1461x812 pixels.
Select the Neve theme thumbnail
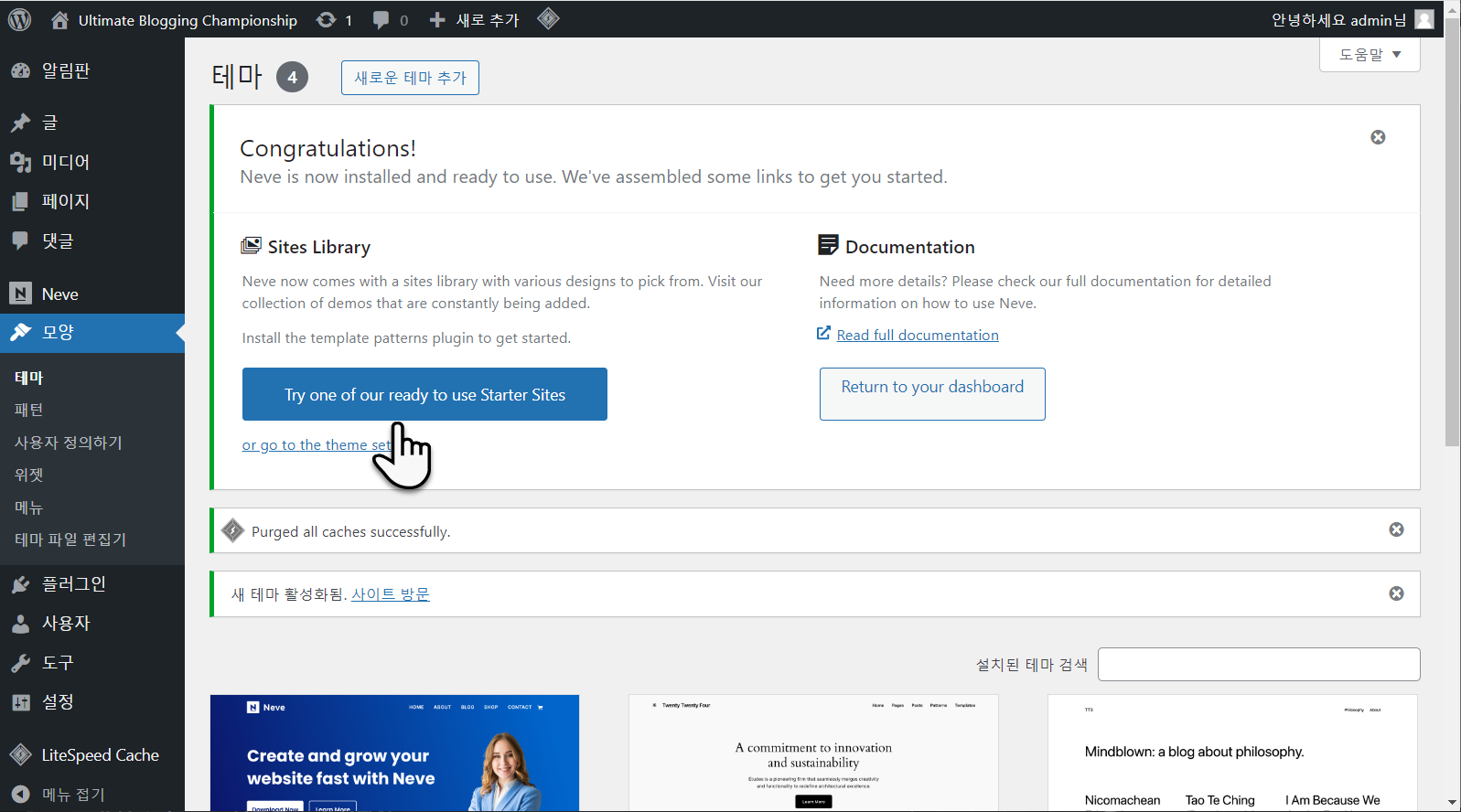click(394, 753)
